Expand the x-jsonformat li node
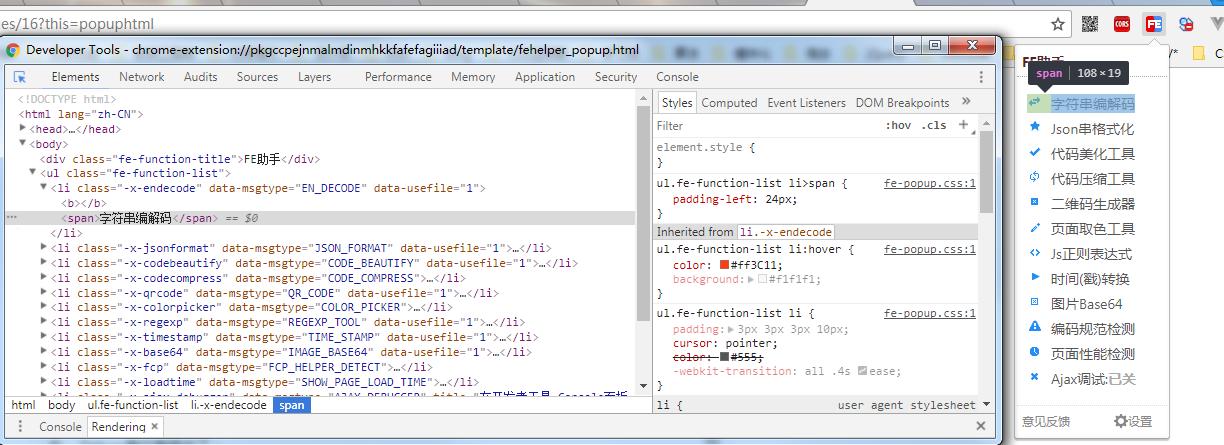This screenshot has height=445, width=1224. [44, 248]
